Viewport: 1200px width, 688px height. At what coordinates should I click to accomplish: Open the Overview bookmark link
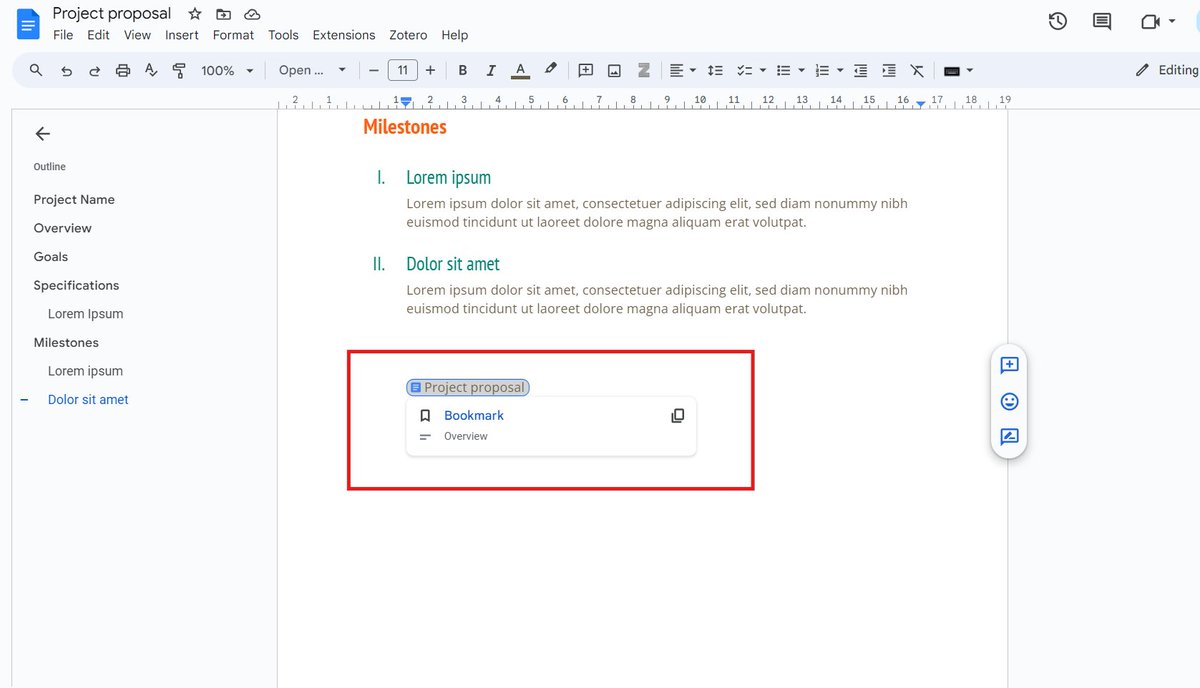tap(466, 436)
